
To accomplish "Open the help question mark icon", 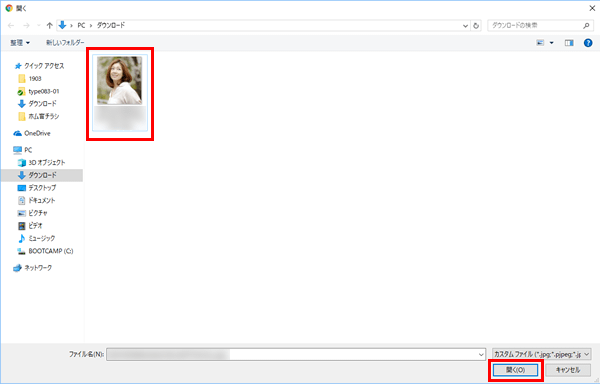I will click(588, 43).
